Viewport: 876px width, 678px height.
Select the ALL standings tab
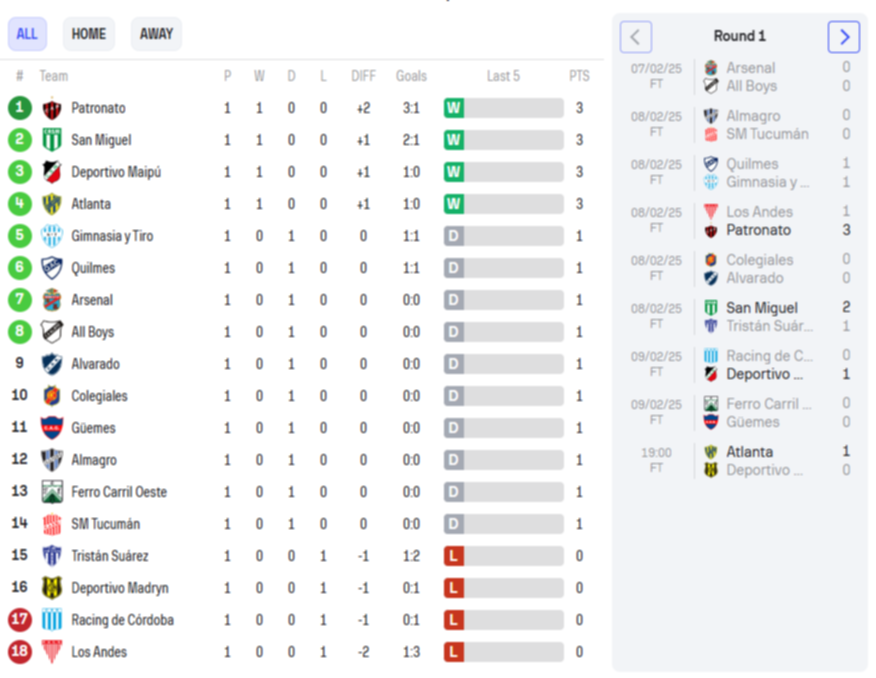point(27,34)
